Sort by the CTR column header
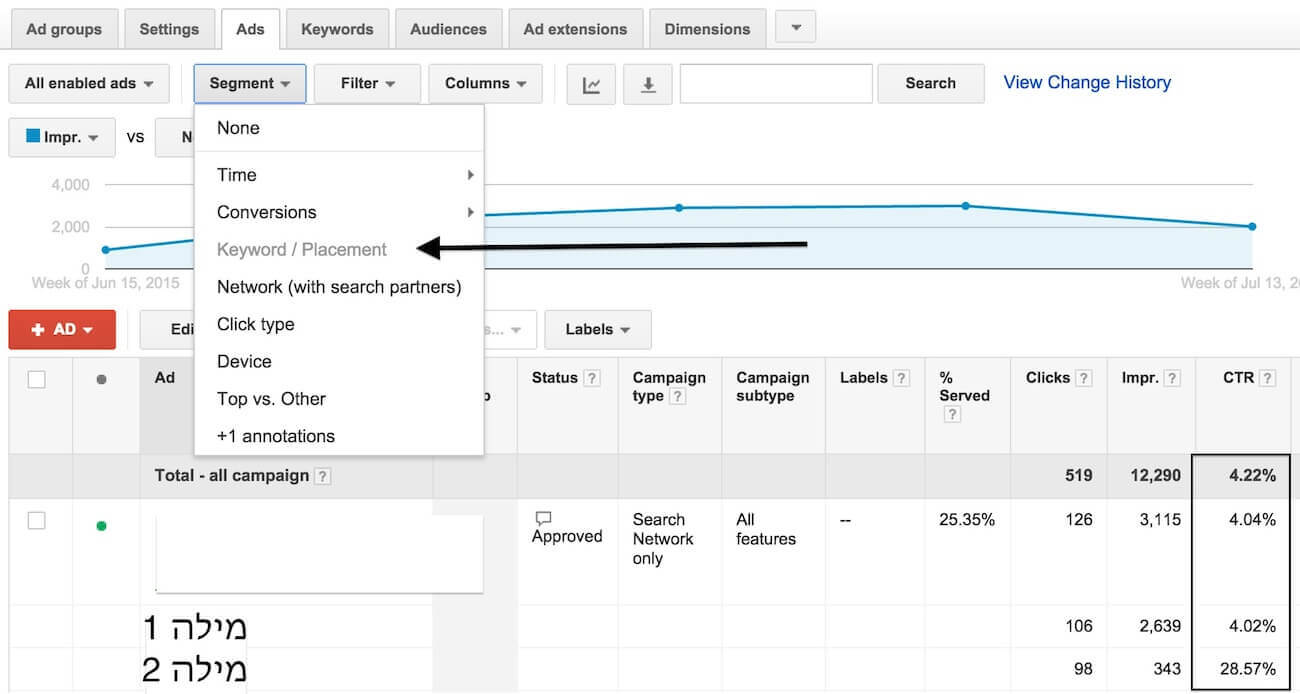Viewport: 1300px width, 694px height. pyautogui.click(x=1239, y=378)
